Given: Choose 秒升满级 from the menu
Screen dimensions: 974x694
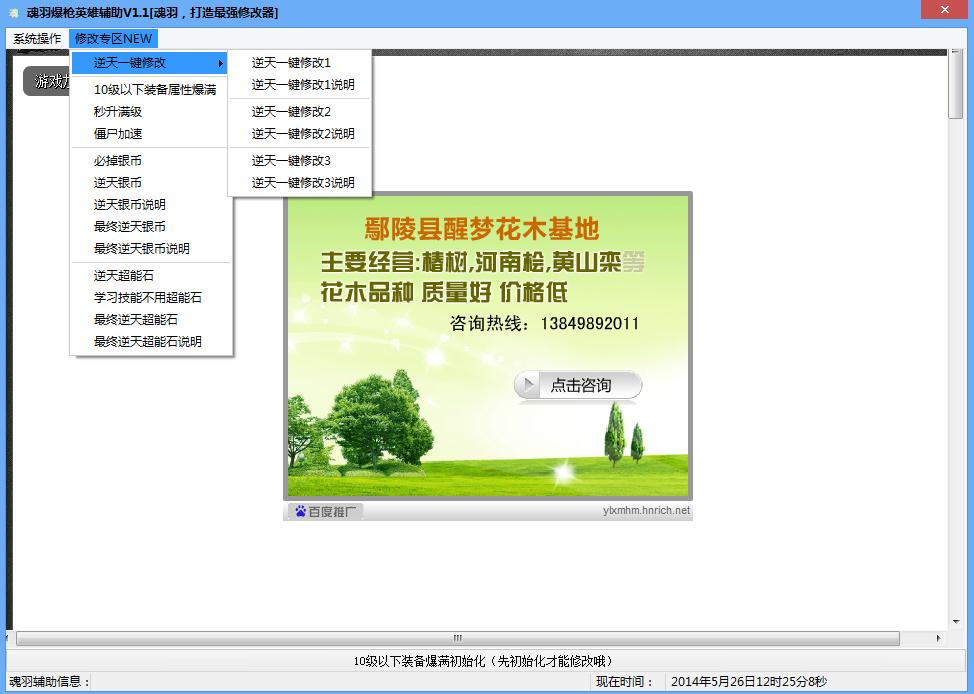Looking at the screenshot, I should pos(118,112).
